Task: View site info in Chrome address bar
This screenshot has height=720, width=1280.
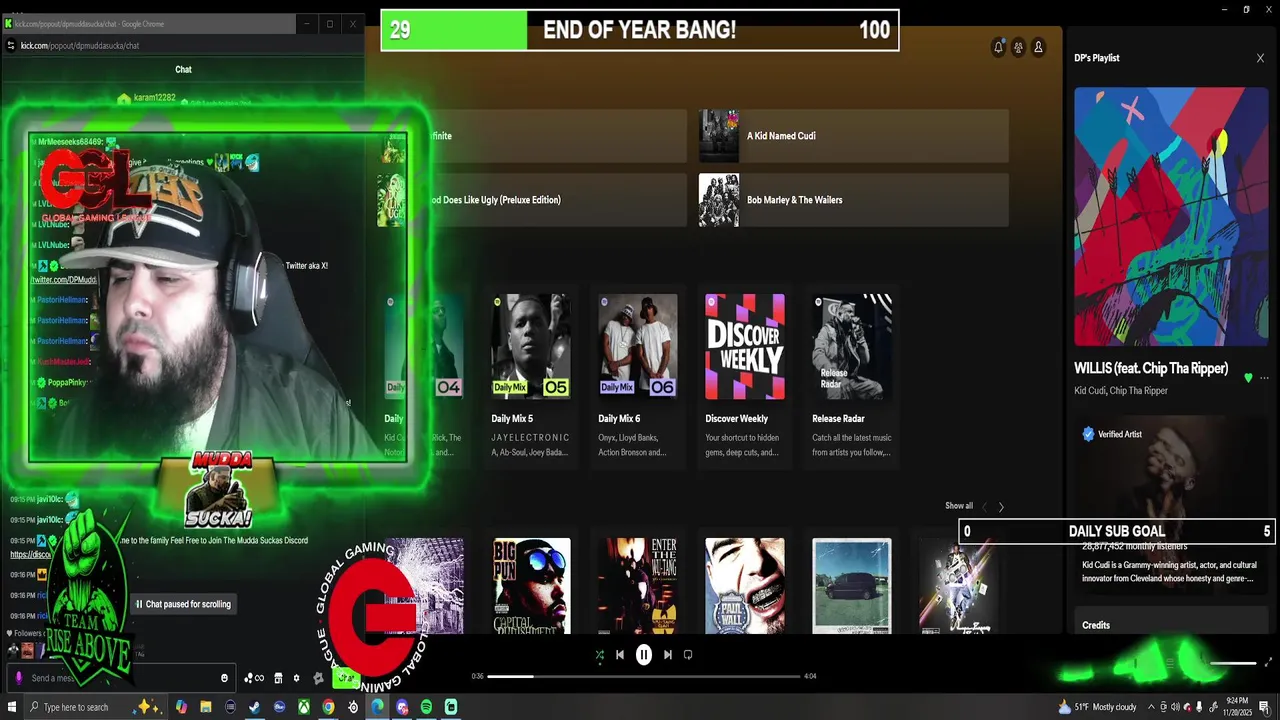Action: pos(11,45)
